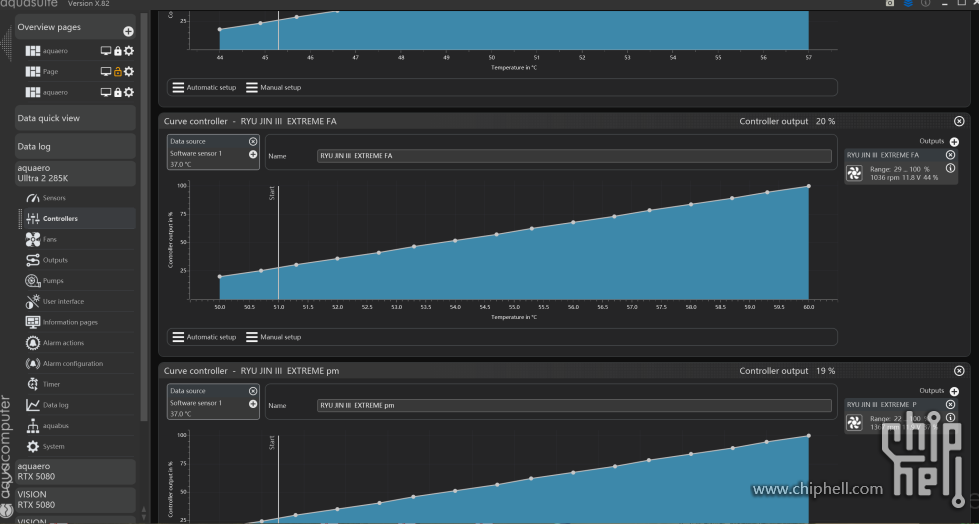
Task: Remove RYU JIN III EXTREME P output
Action: click(x=950, y=405)
